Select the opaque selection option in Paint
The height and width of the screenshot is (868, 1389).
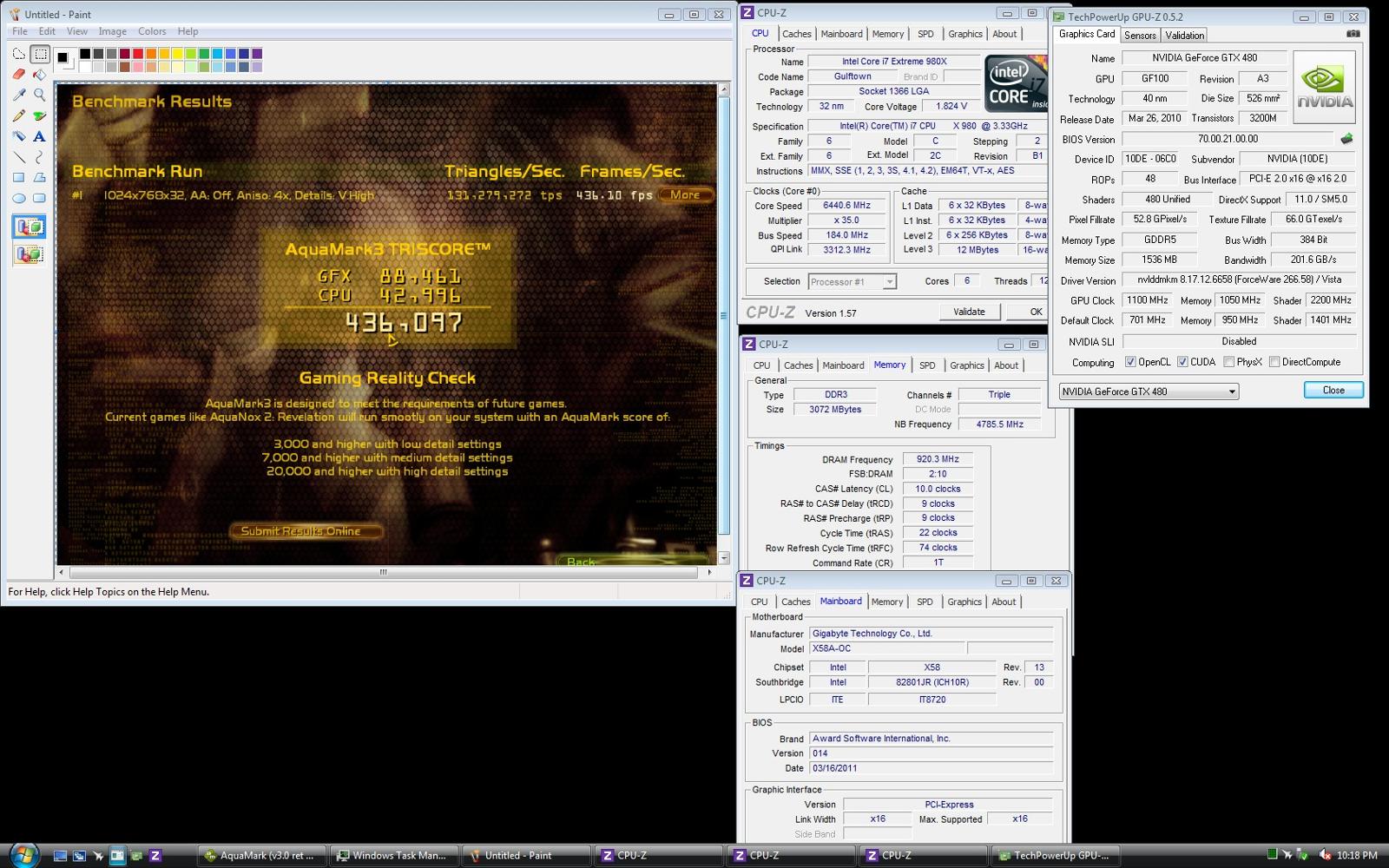pyautogui.click(x=30, y=227)
